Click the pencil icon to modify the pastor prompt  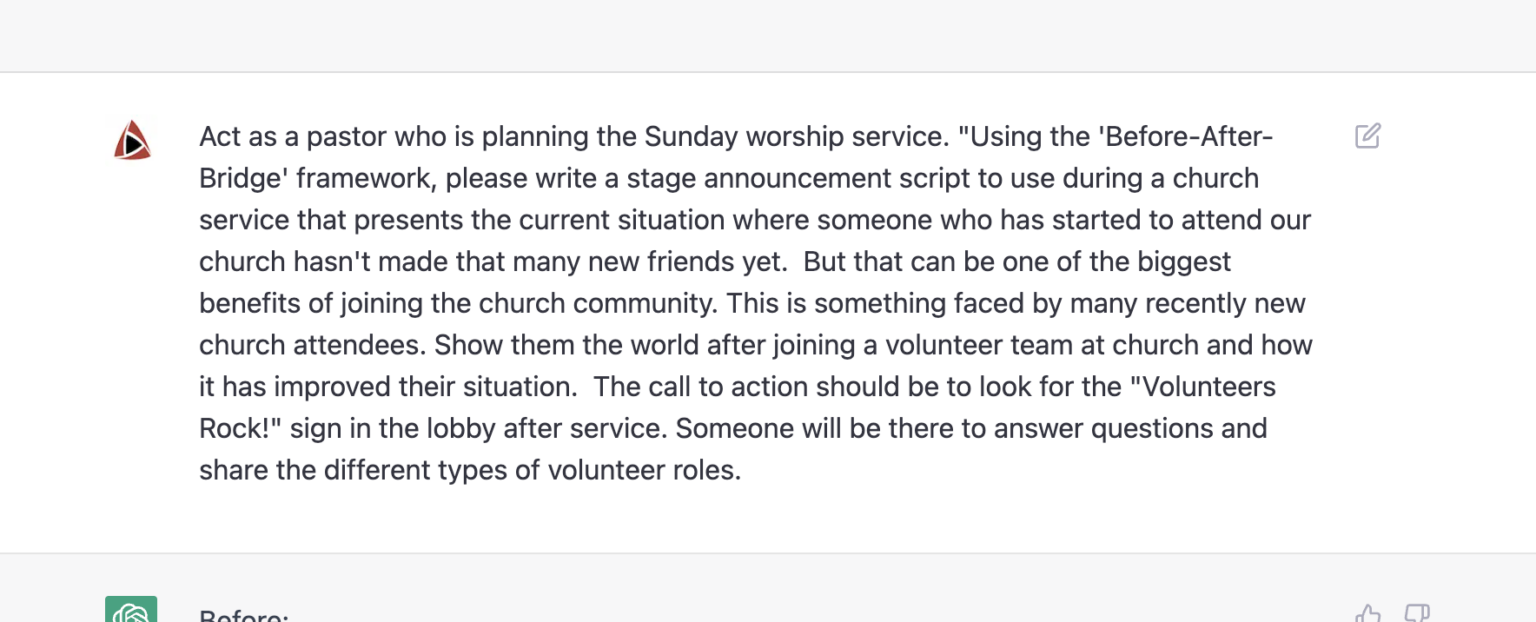tap(1368, 135)
